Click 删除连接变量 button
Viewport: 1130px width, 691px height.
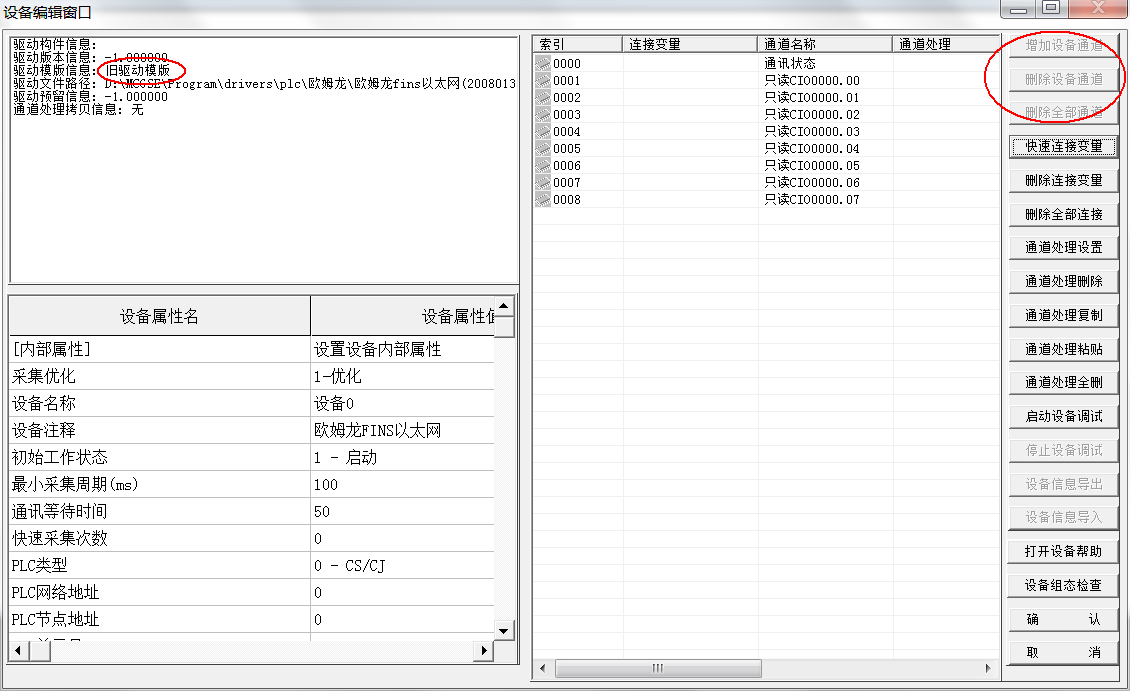tap(1063, 180)
